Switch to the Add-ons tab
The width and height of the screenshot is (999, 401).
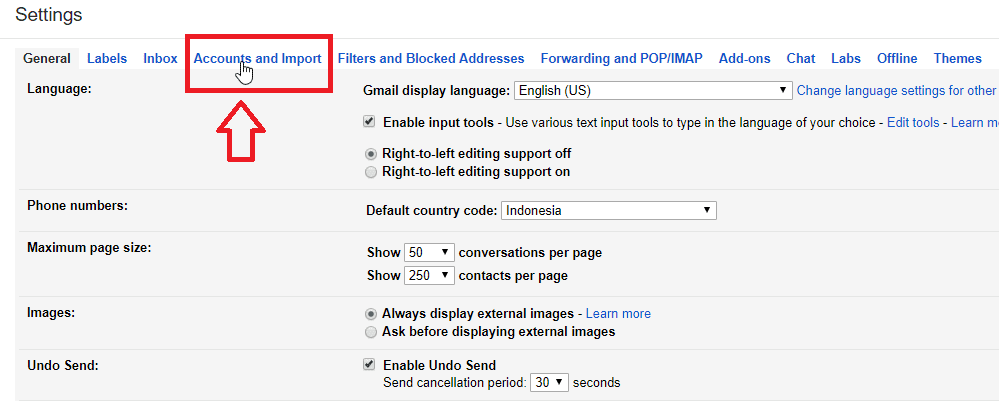click(x=744, y=59)
